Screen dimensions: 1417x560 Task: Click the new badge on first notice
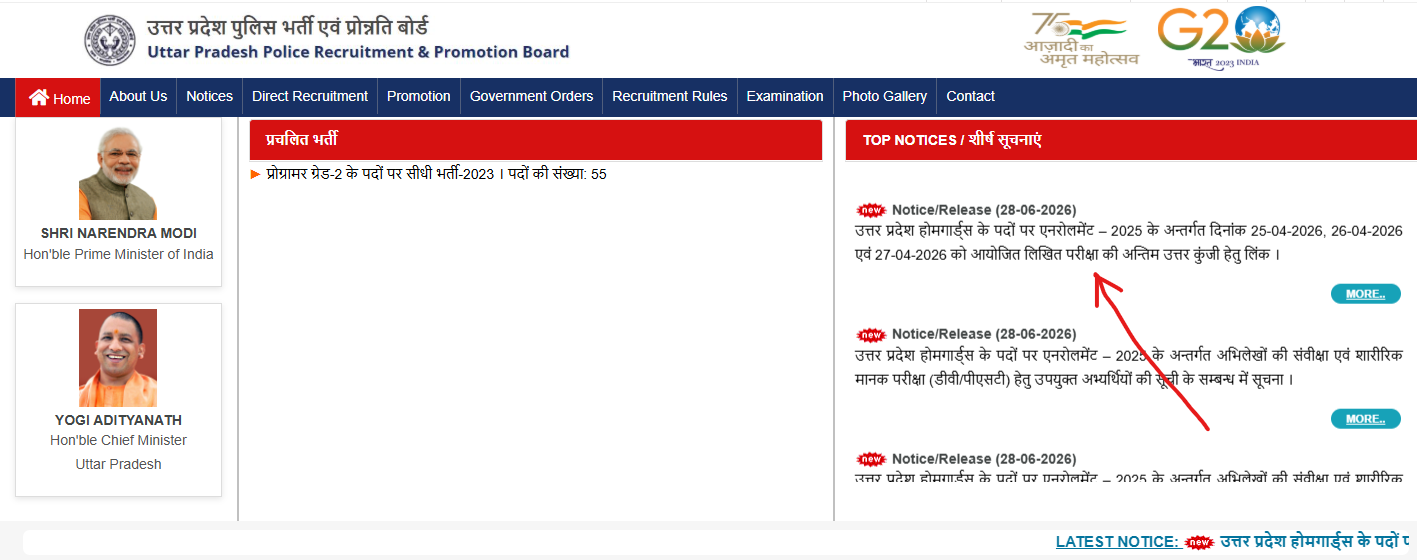click(x=872, y=210)
